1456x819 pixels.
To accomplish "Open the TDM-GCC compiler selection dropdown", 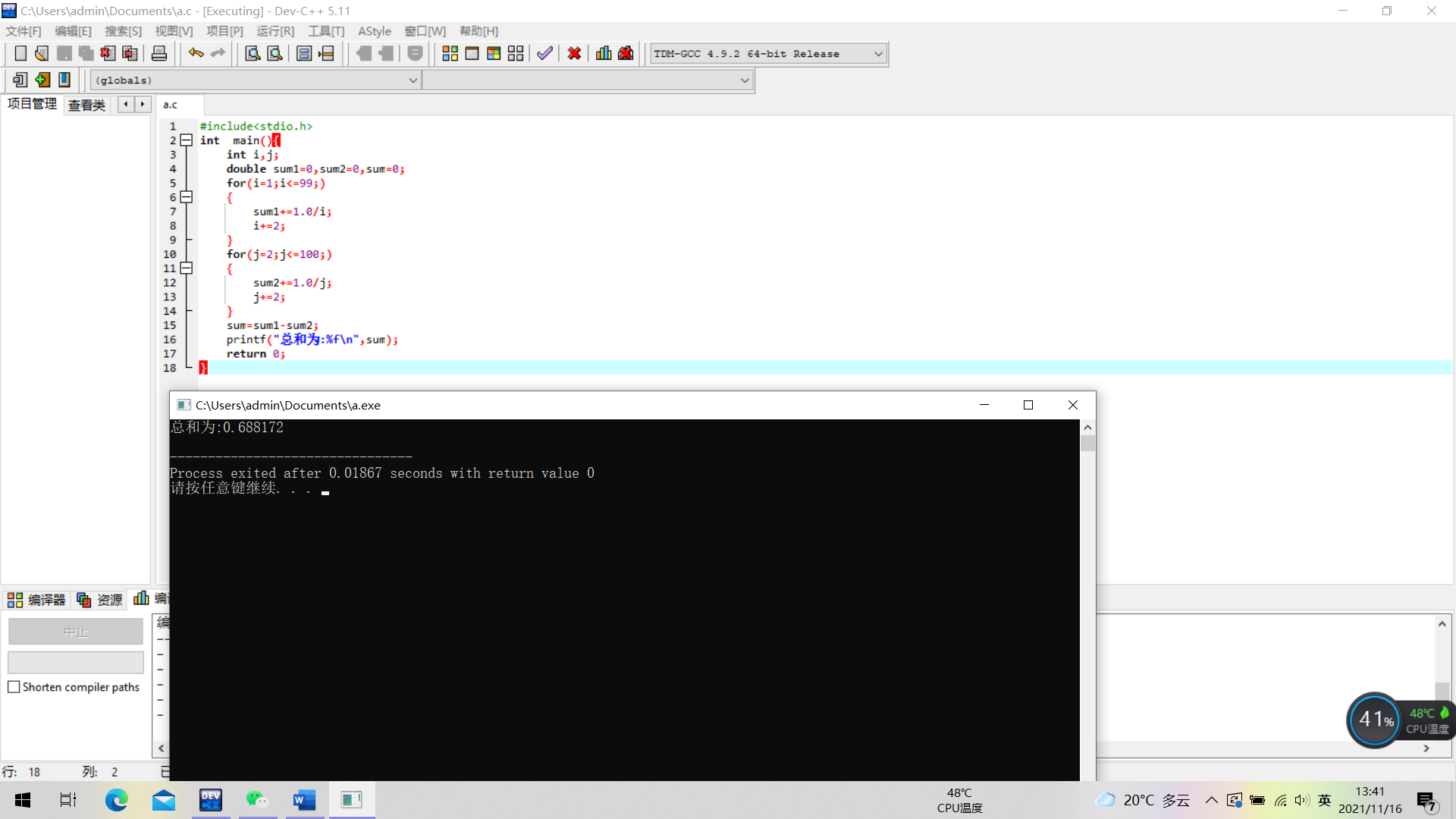I will pyautogui.click(x=878, y=54).
